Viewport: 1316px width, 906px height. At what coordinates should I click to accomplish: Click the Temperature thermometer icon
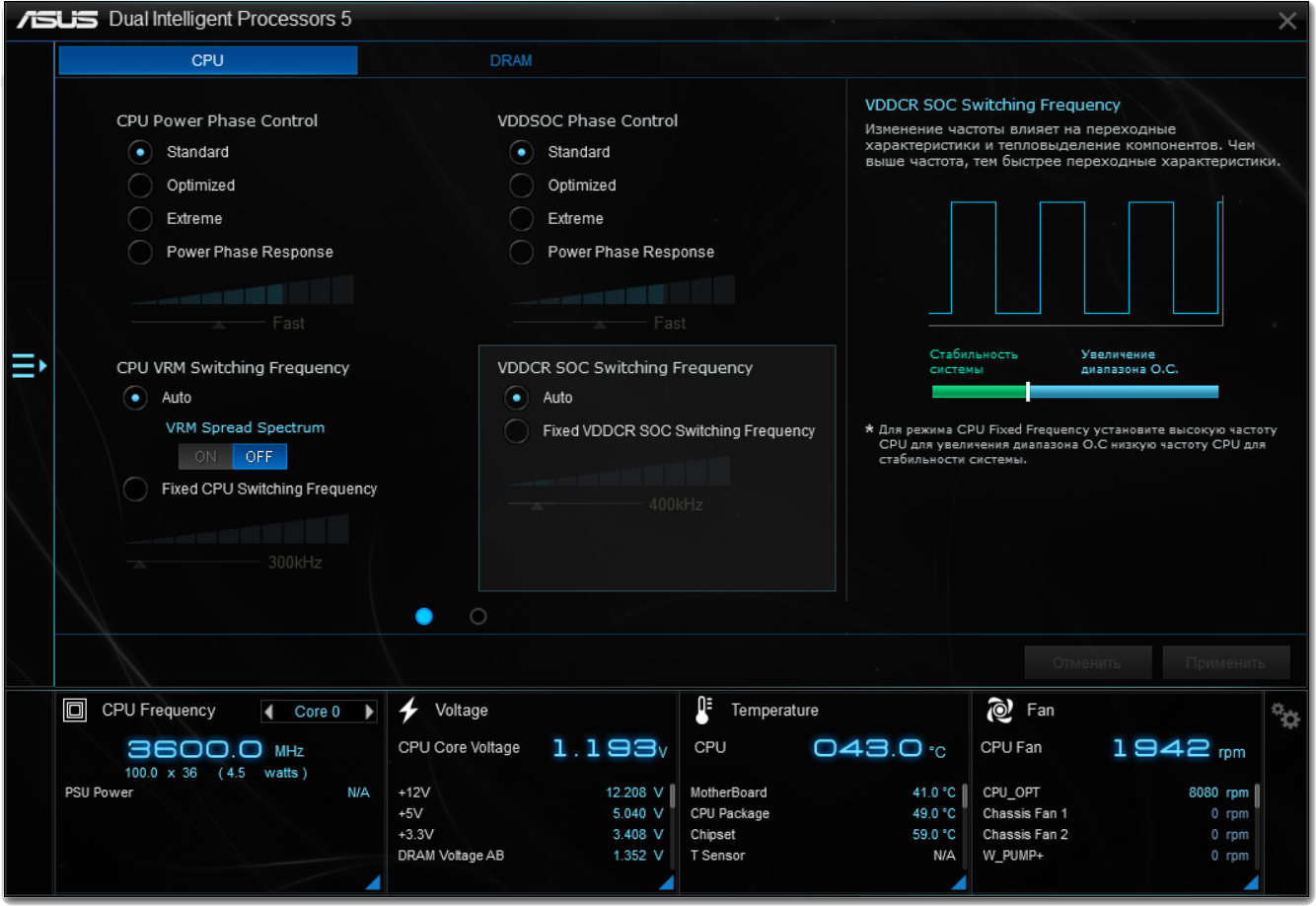click(x=703, y=711)
